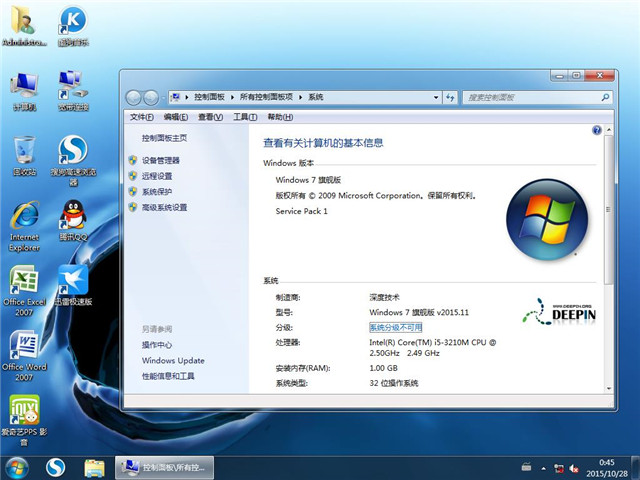Click the "32 位操作系统" value

pos(394,383)
